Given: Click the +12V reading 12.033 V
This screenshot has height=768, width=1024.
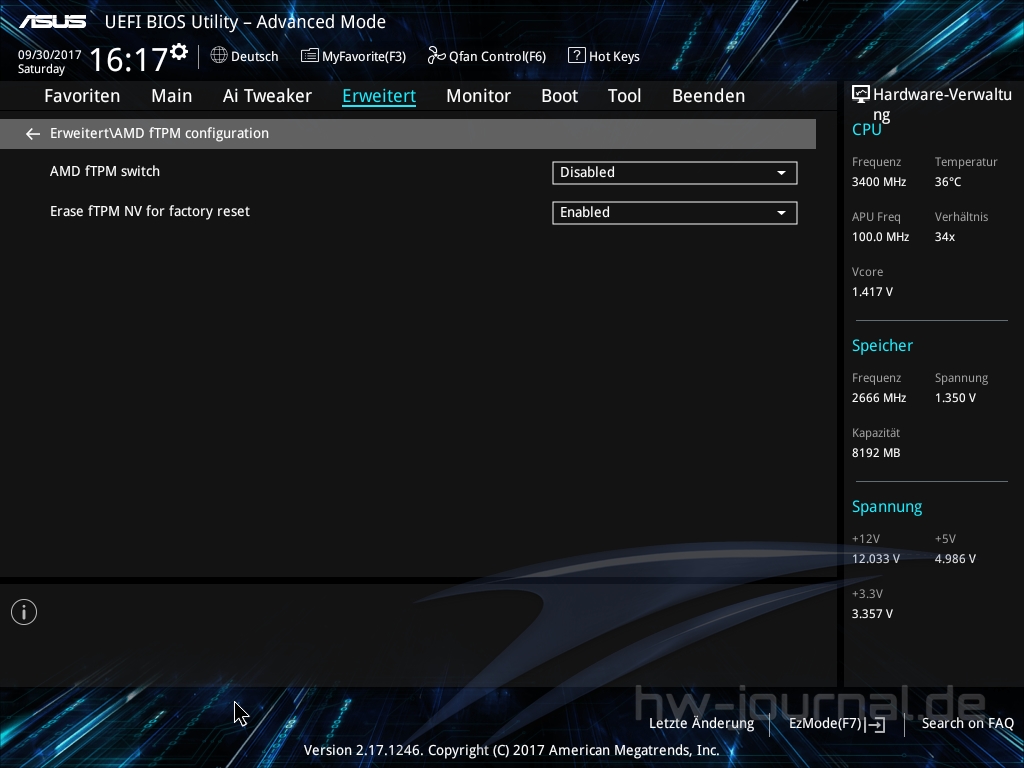Looking at the screenshot, I should (876, 559).
